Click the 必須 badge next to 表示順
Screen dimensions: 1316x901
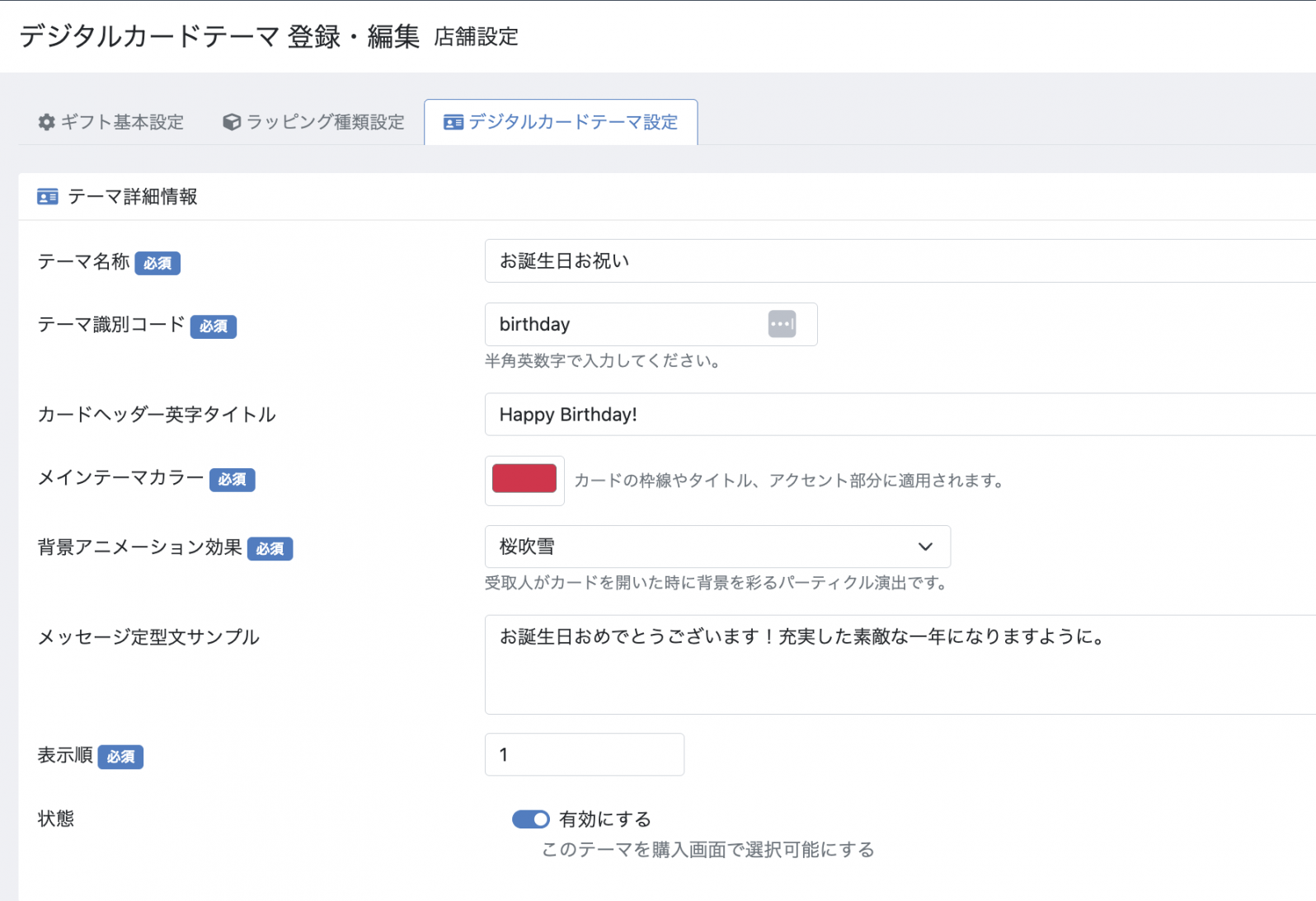coord(120,757)
